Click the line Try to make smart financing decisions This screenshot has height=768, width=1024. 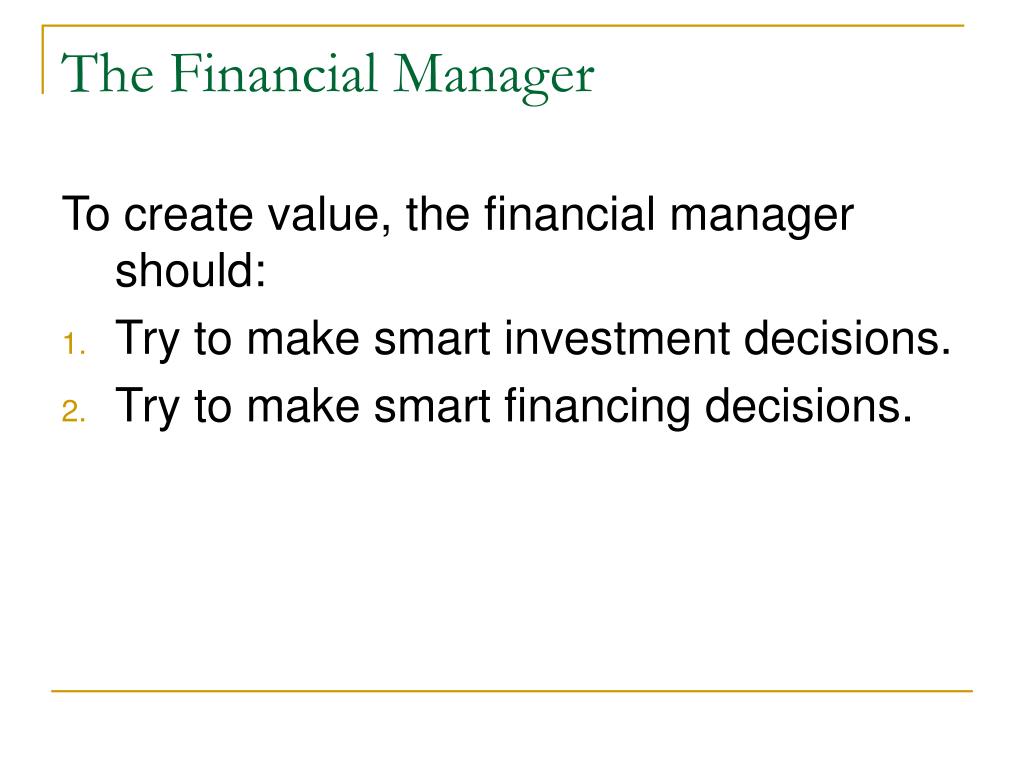[513, 407]
